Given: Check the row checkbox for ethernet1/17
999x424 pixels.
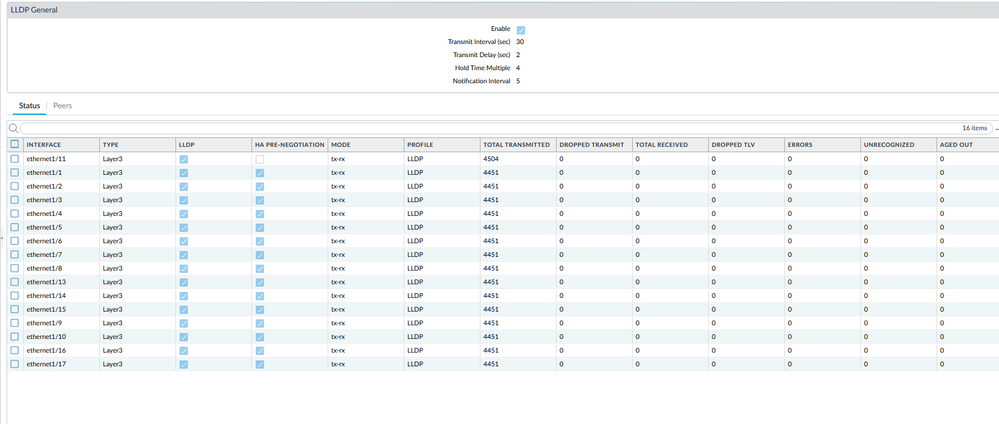Looking at the screenshot, I should [14, 364].
